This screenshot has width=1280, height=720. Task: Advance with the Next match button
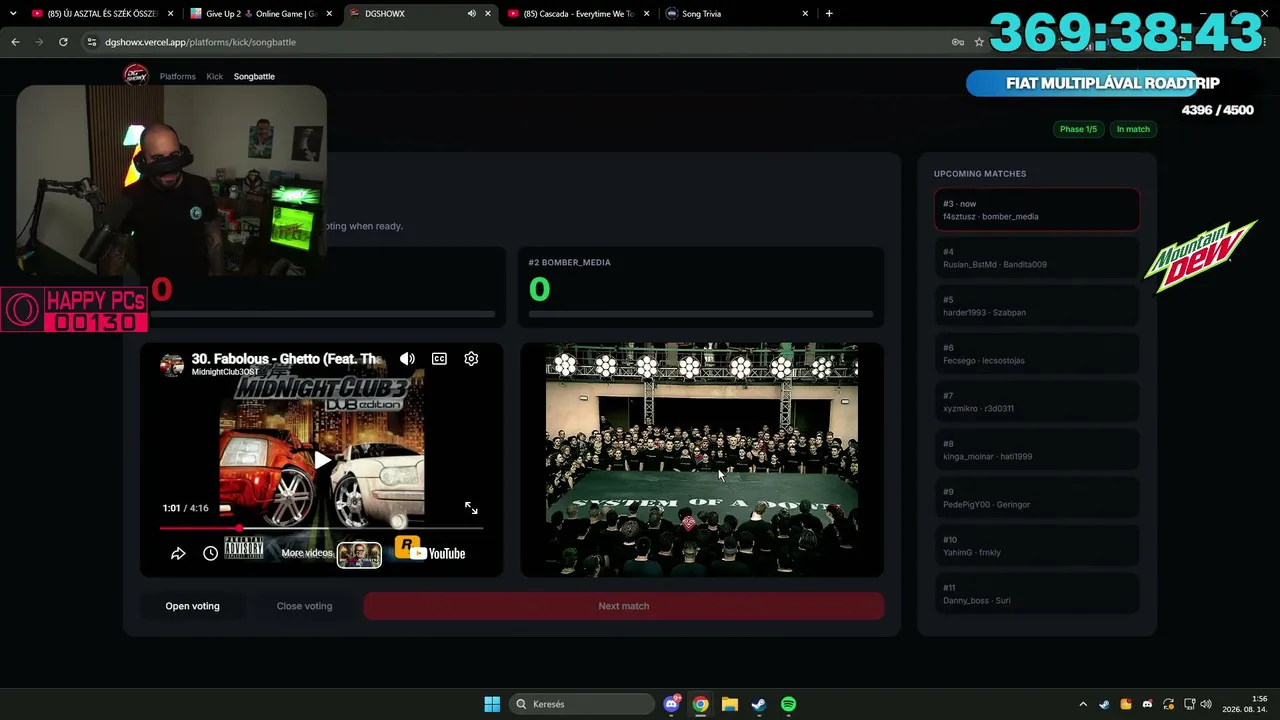point(624,606)
